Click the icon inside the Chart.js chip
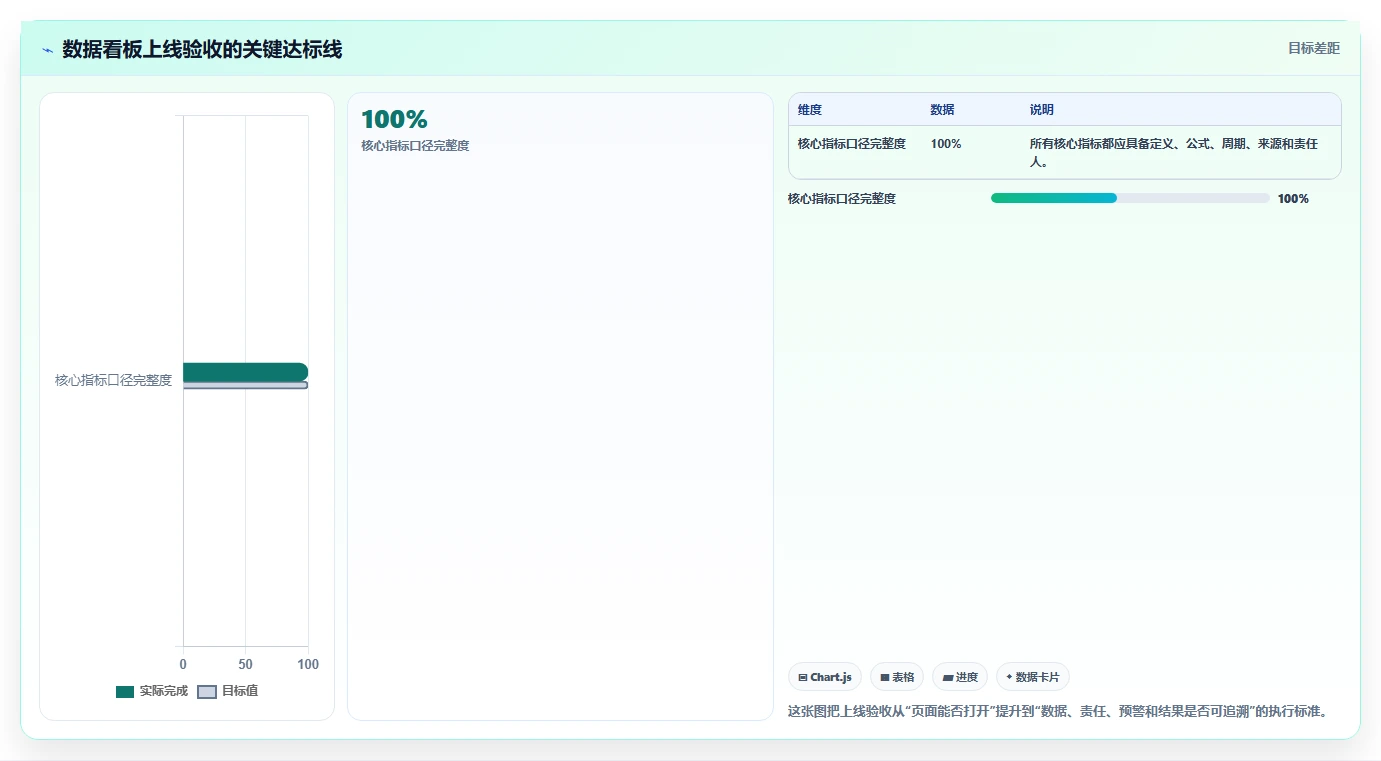The width and height of the screenshot is (1381, 761). tap(803, 678)
